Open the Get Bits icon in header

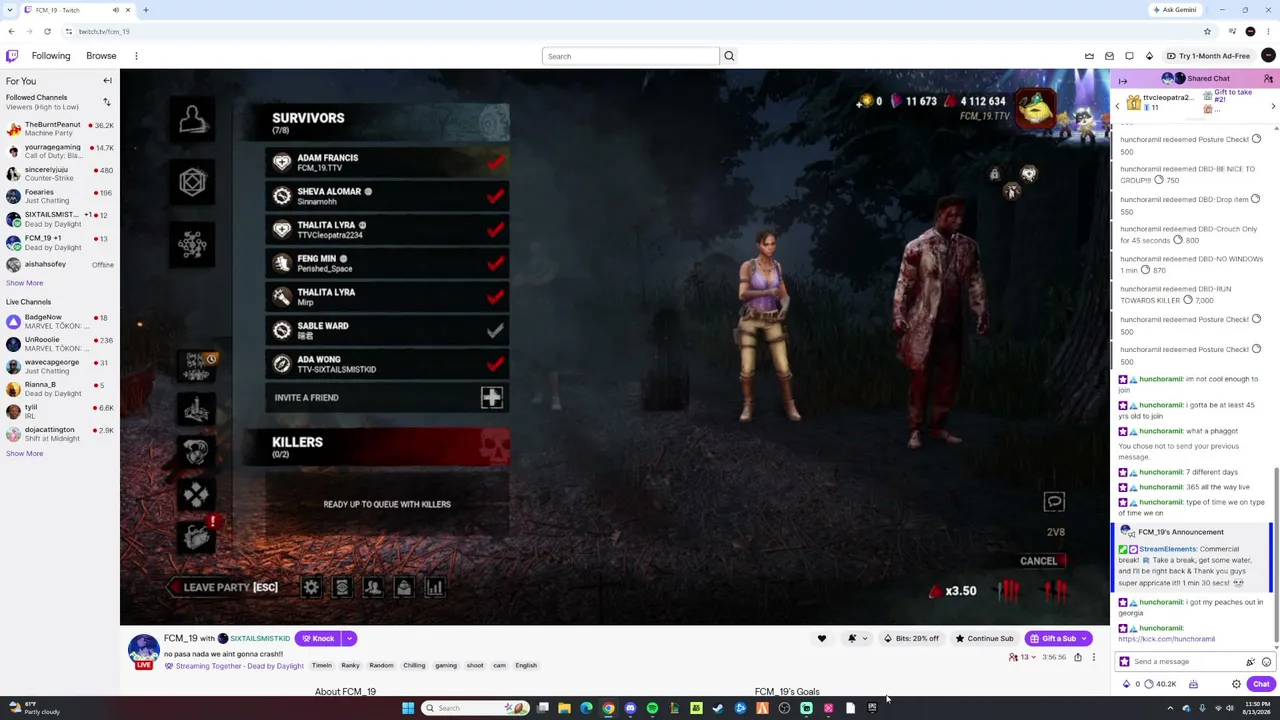pyautogui.click(x=1149, y=56)
